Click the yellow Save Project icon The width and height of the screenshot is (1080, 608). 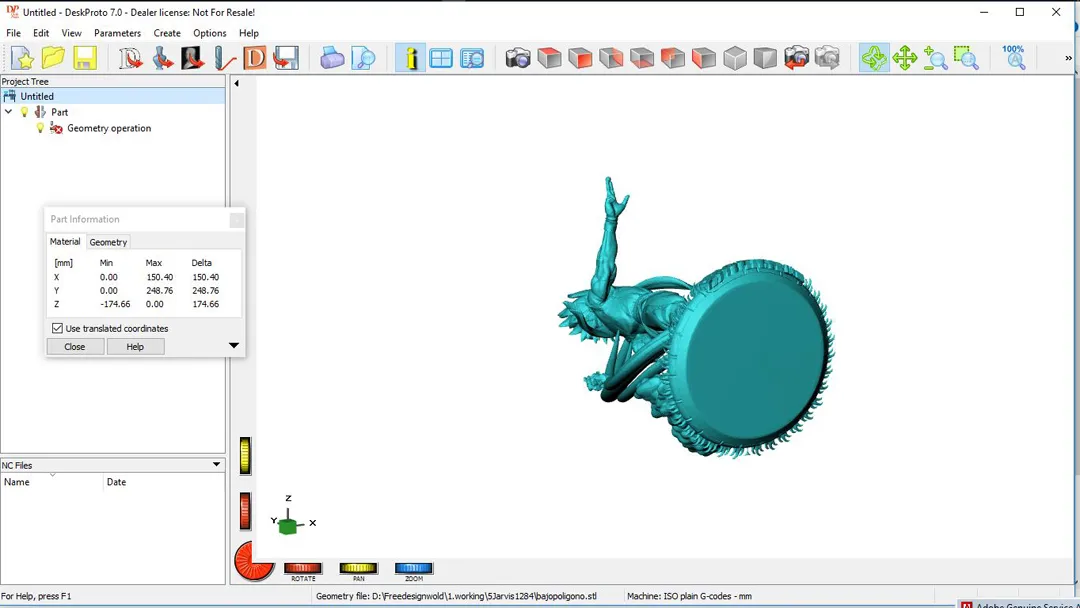(x=85, y=58)
